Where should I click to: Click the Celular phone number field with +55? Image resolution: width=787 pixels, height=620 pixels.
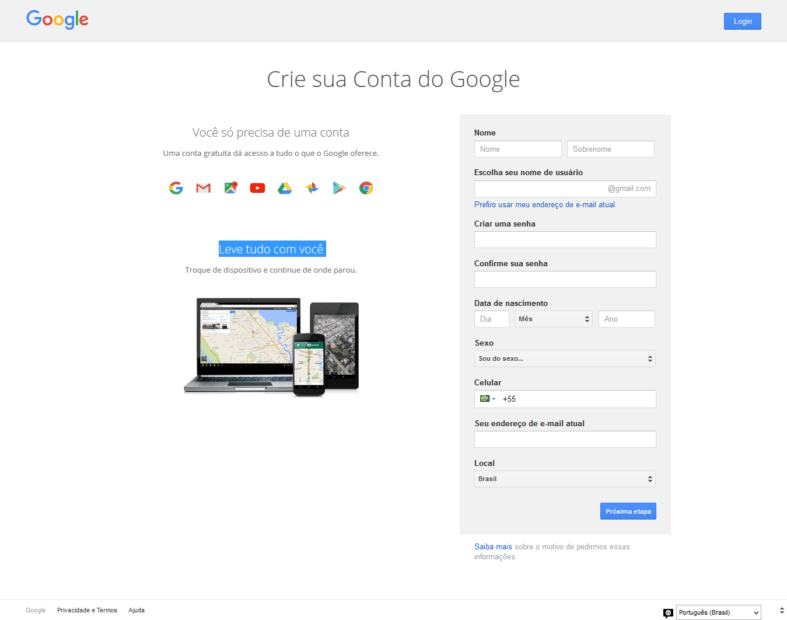565,399
